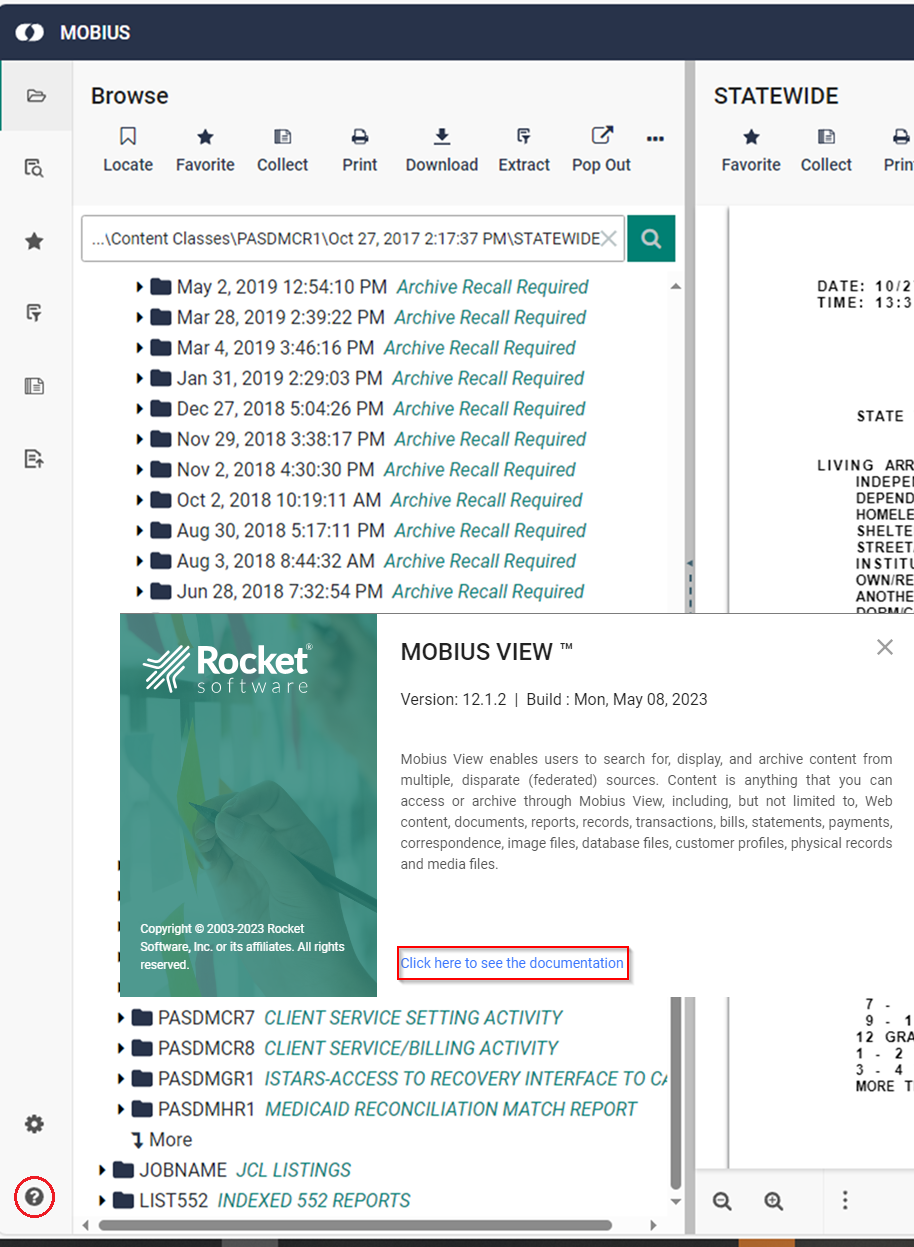
Task: Select the Jun 28, 2018 7:32:54 PM version
Action: tap(280, 592)
